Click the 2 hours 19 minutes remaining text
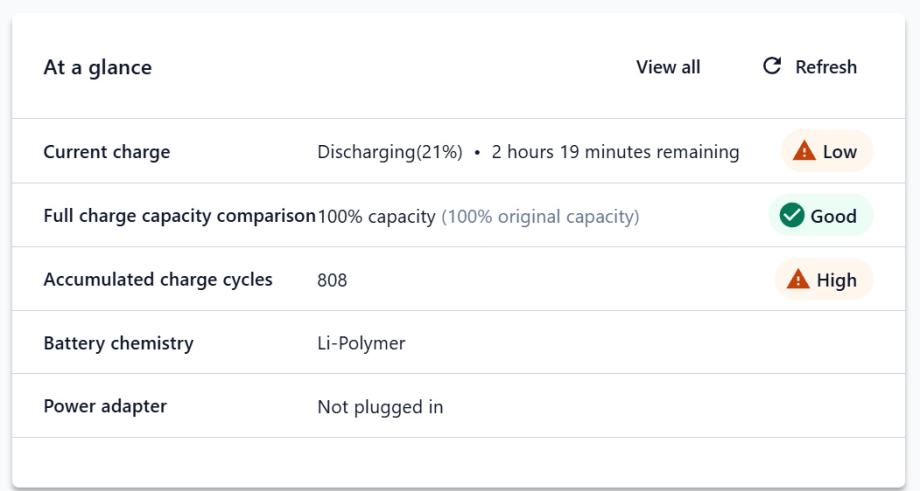 click(x=615, y=152)
